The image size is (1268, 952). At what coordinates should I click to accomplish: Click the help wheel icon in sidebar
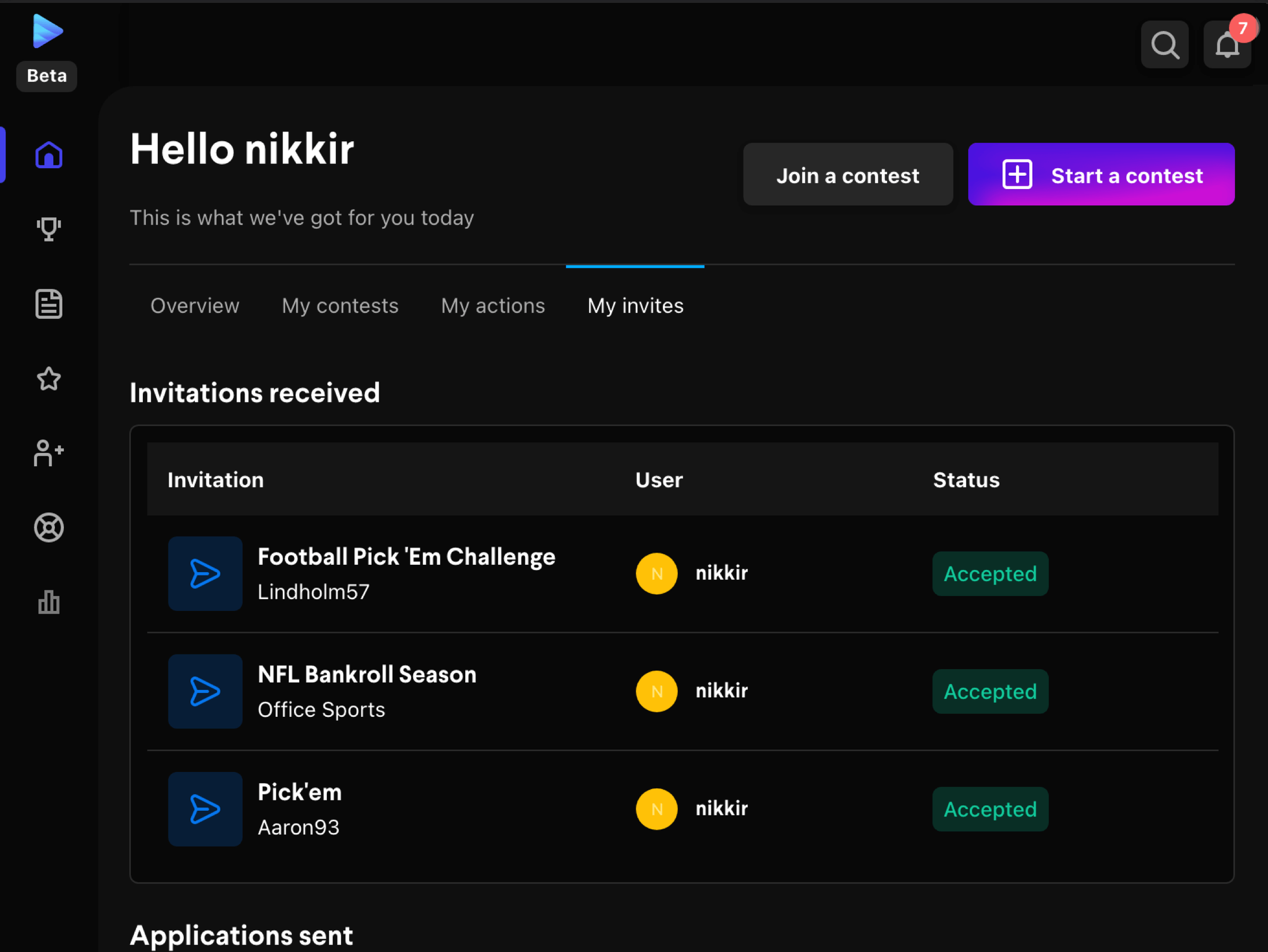point(48,527)
